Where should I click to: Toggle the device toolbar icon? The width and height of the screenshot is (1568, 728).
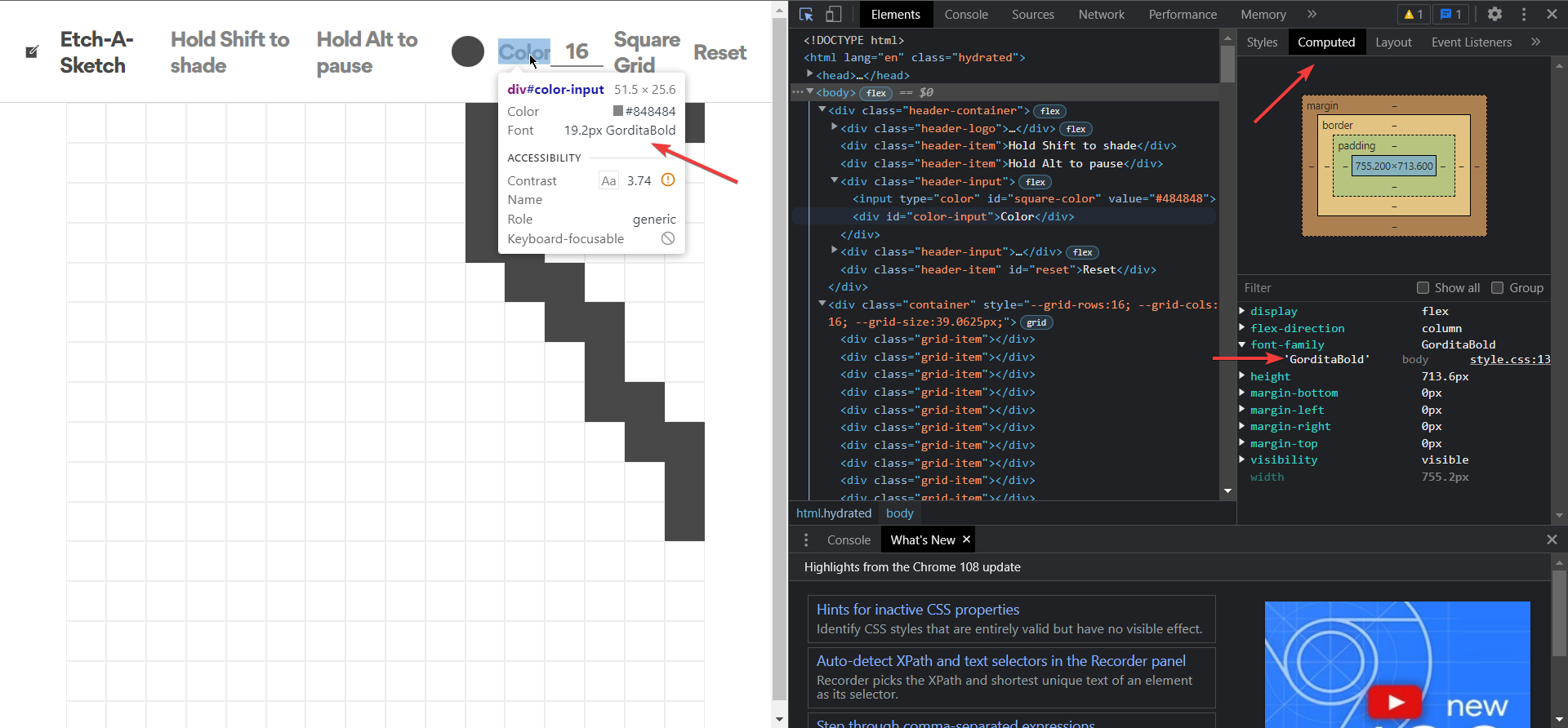point(833,14)
